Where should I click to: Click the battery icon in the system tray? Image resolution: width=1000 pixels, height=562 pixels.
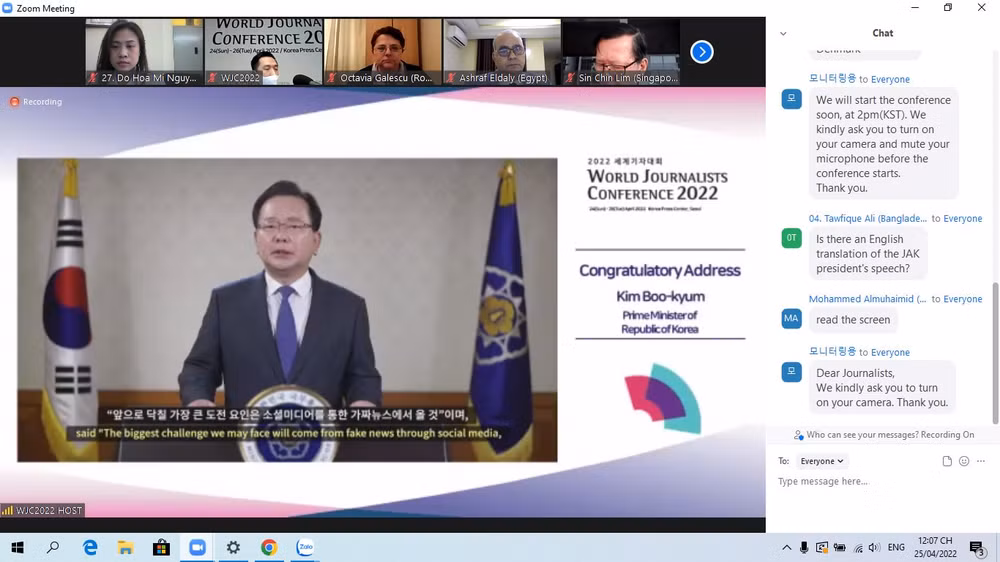tap(840, 547)
